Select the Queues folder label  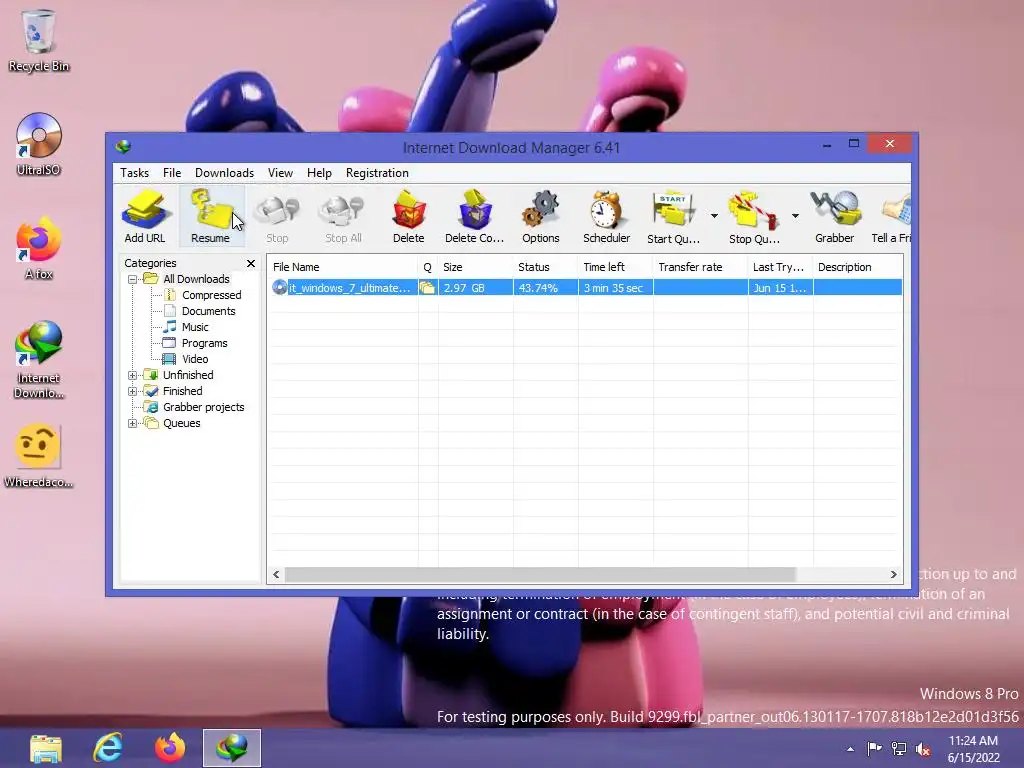(182, 423)
